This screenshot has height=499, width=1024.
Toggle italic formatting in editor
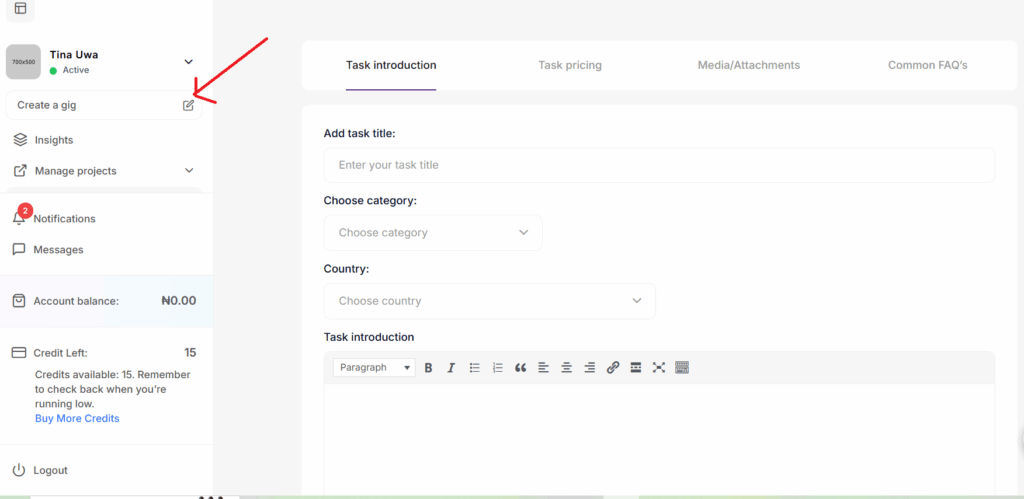[451, 368]
